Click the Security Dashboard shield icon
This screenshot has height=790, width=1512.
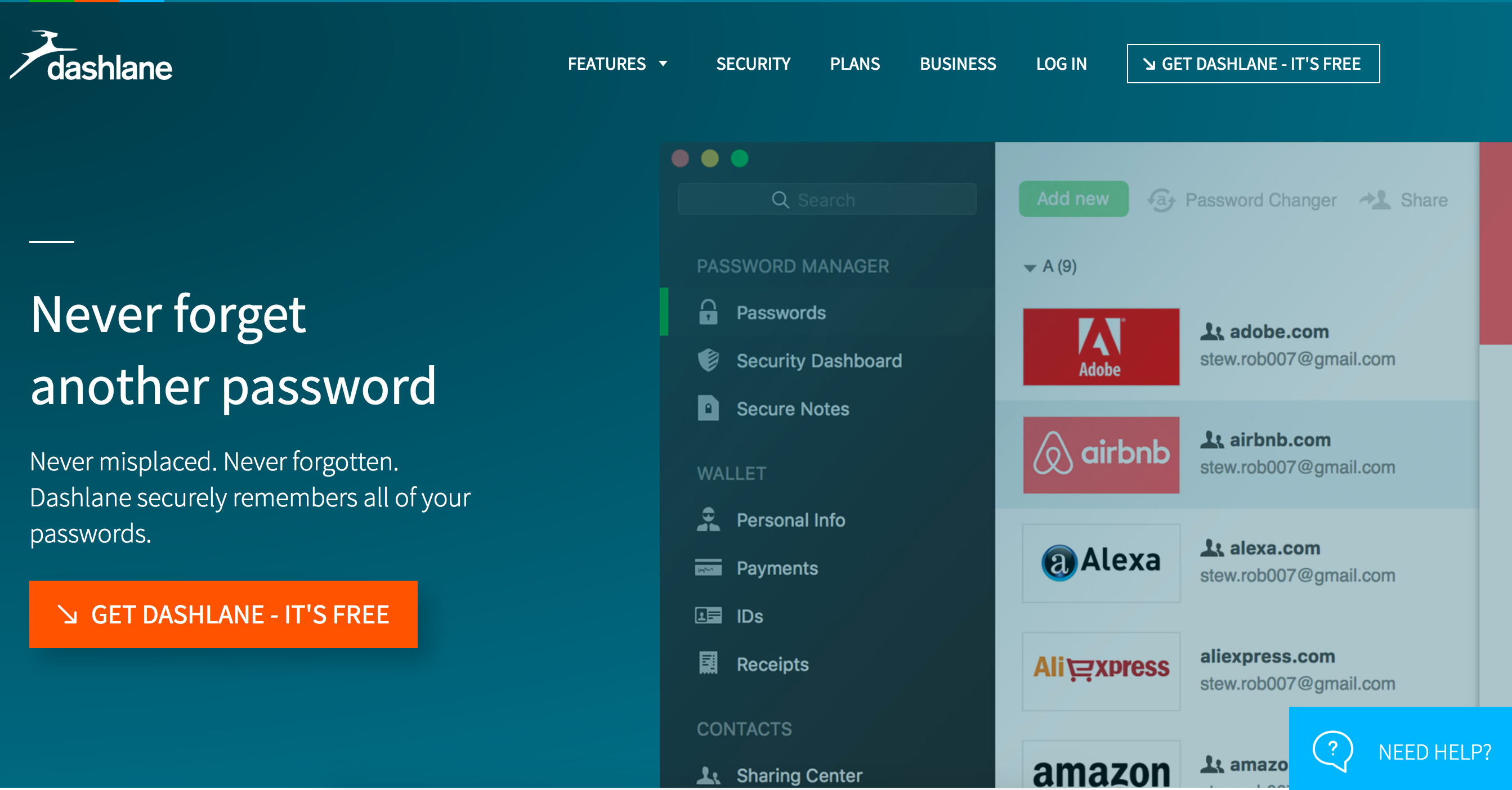coord(708,360)
